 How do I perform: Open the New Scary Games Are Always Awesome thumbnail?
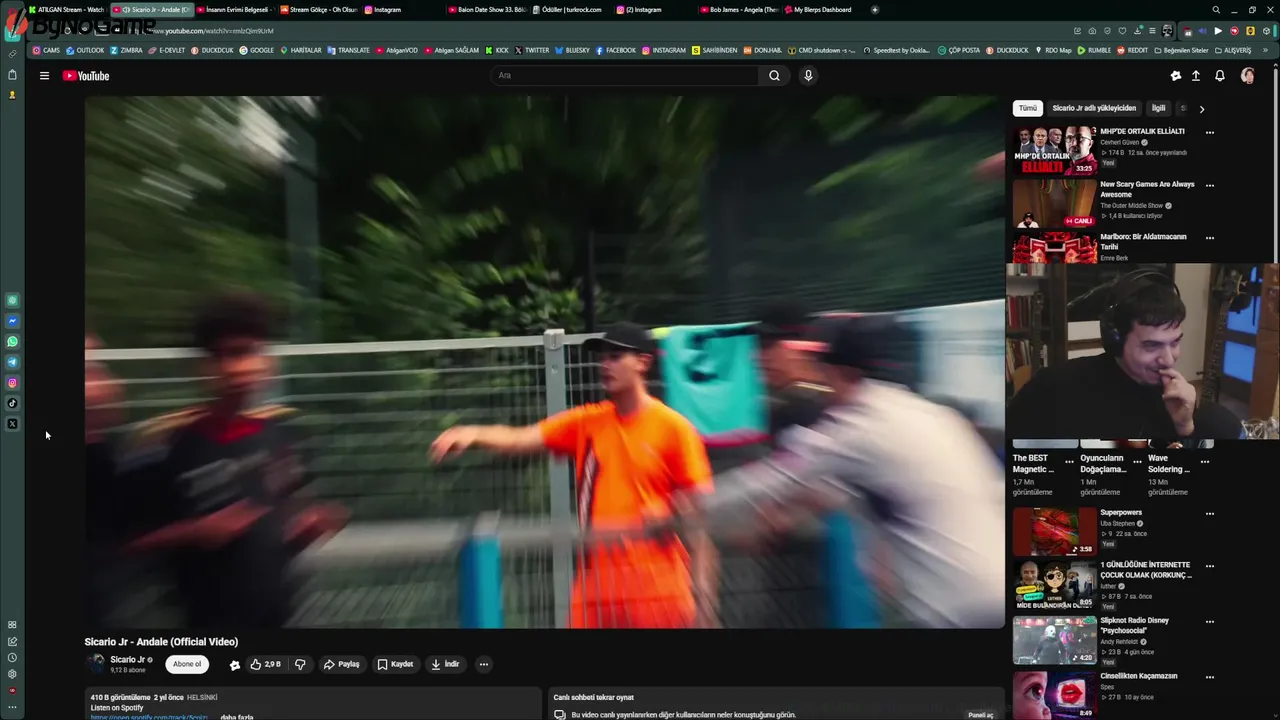(1054, 204)
